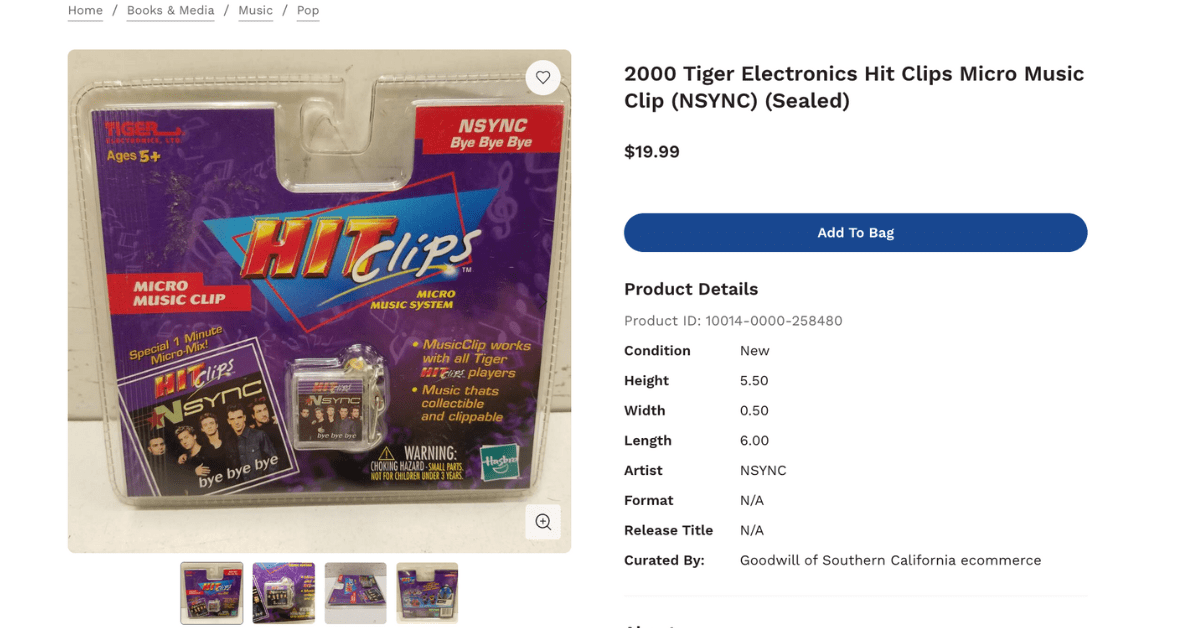The image size is (1200, 628).
Task: Open the Pop breadcrumb category
Action: tap(308, 11)
